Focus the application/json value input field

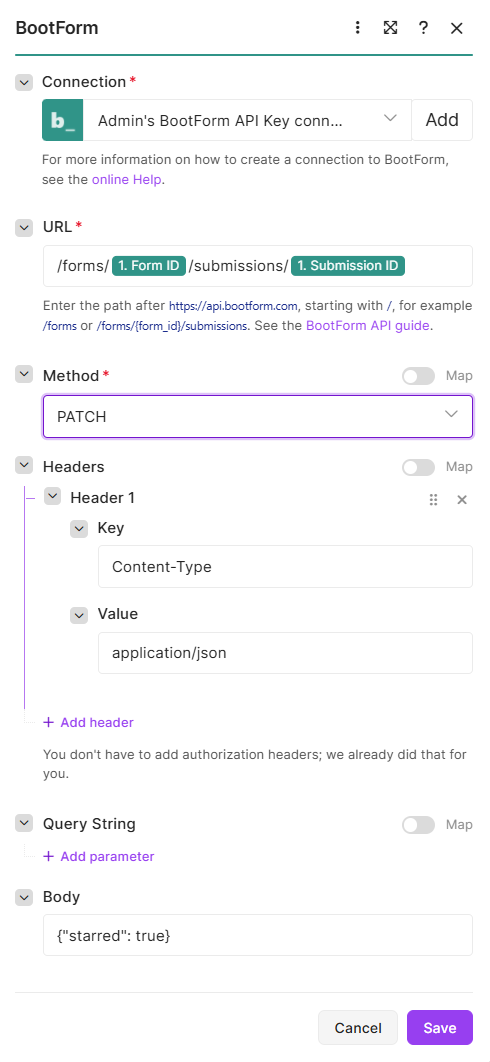pos(285,654)
